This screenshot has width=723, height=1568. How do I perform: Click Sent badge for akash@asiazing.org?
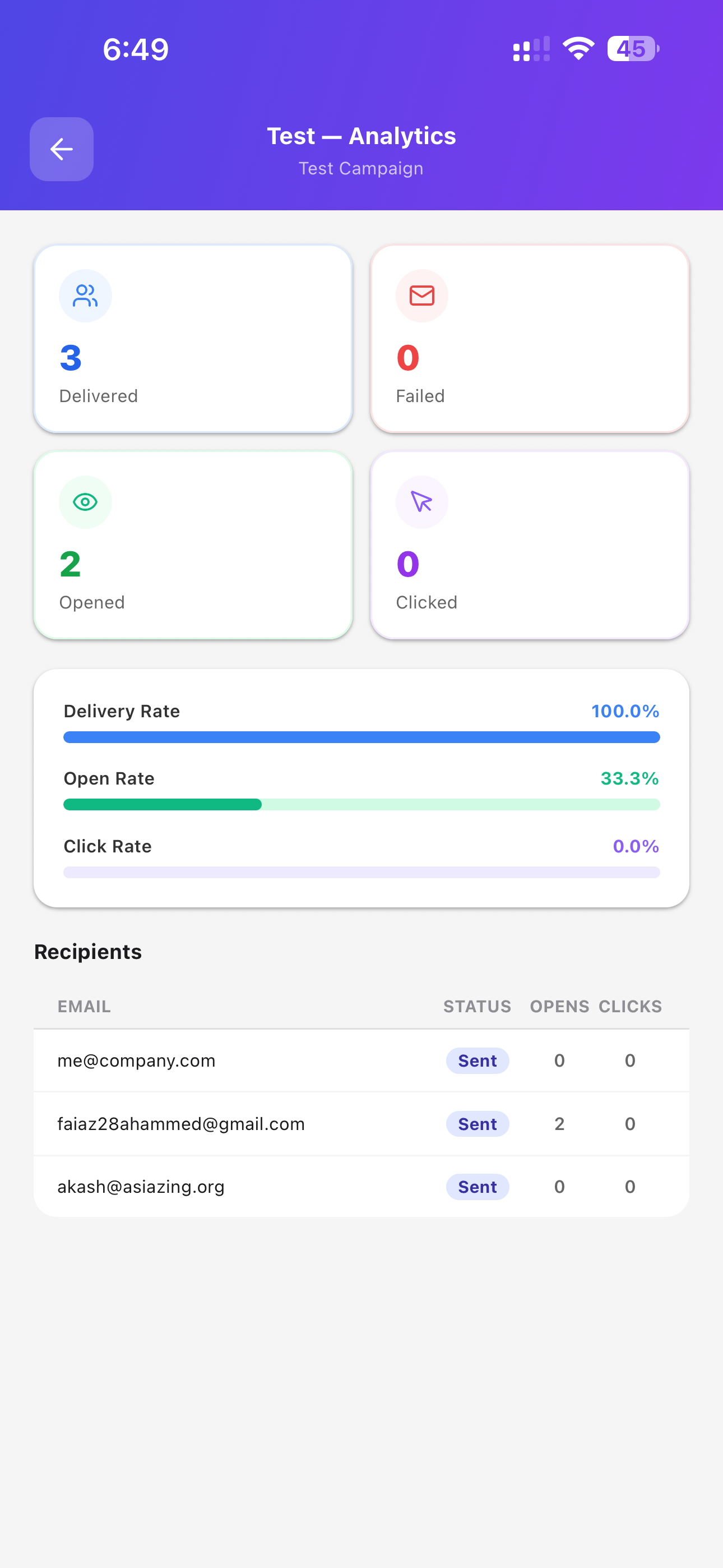[478, 1187]
